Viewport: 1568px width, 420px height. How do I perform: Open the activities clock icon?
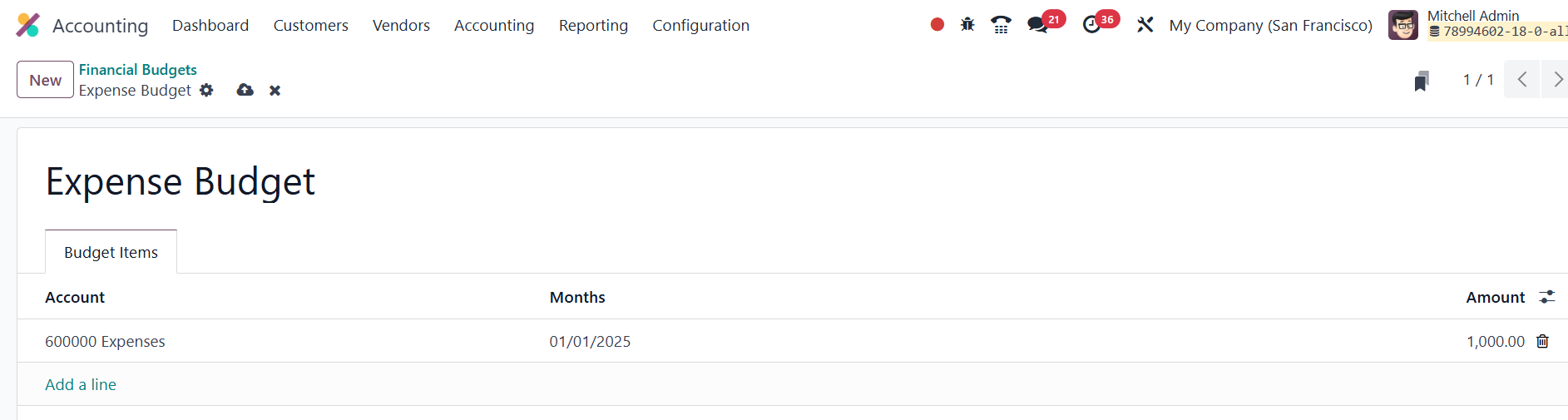point(1091,25)
